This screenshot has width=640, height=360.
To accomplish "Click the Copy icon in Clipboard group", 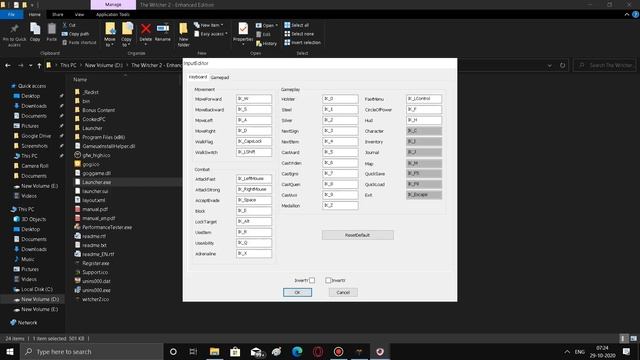I will click(x=35, y=29).
